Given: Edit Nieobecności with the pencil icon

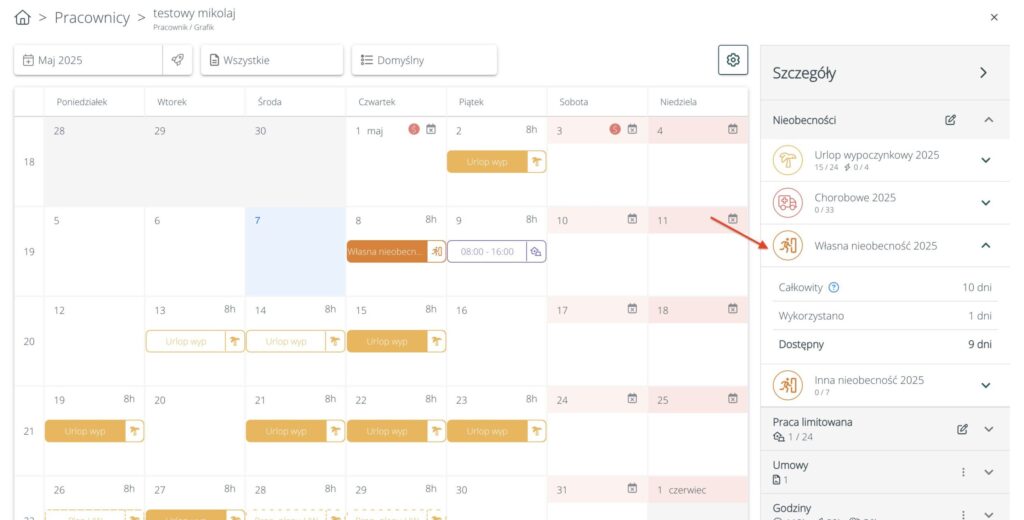Looking at the screenshot, I should click(x=951, y=120).
